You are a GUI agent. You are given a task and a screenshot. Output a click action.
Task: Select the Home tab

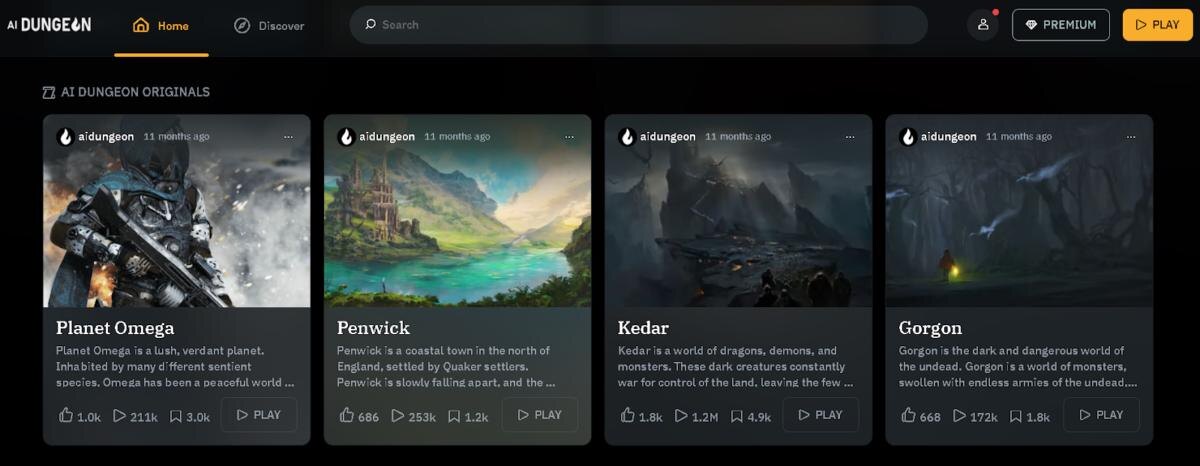click(161, 26)
